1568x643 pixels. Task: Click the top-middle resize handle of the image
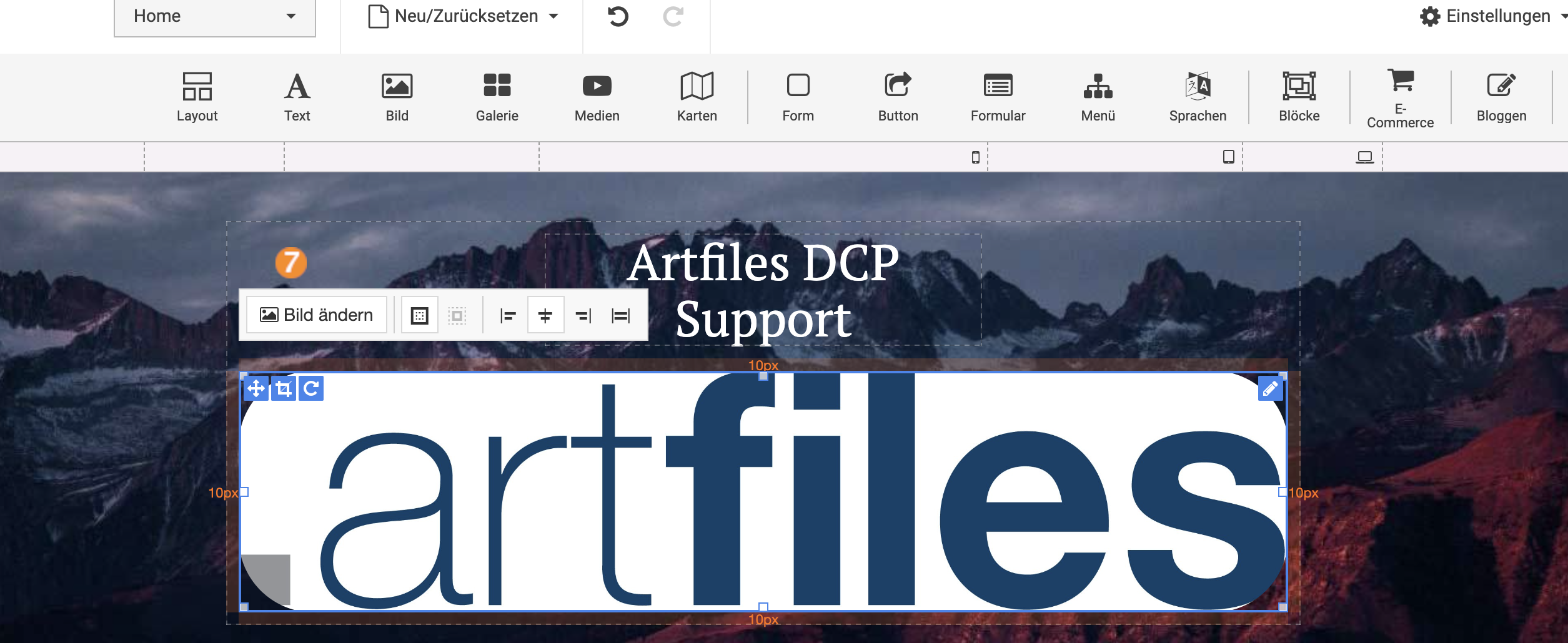coord(763,376)
